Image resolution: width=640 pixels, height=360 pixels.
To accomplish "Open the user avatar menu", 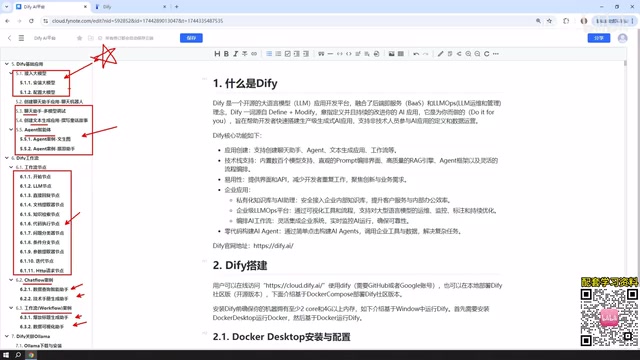I will pyautogui.click(x=622, y=38).
